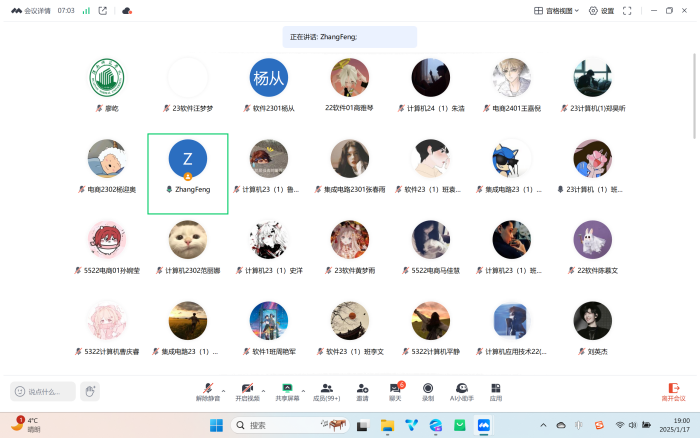Open 邀请 invite option
The width and height of the screenshot is (700, 438).
[362, 392]
